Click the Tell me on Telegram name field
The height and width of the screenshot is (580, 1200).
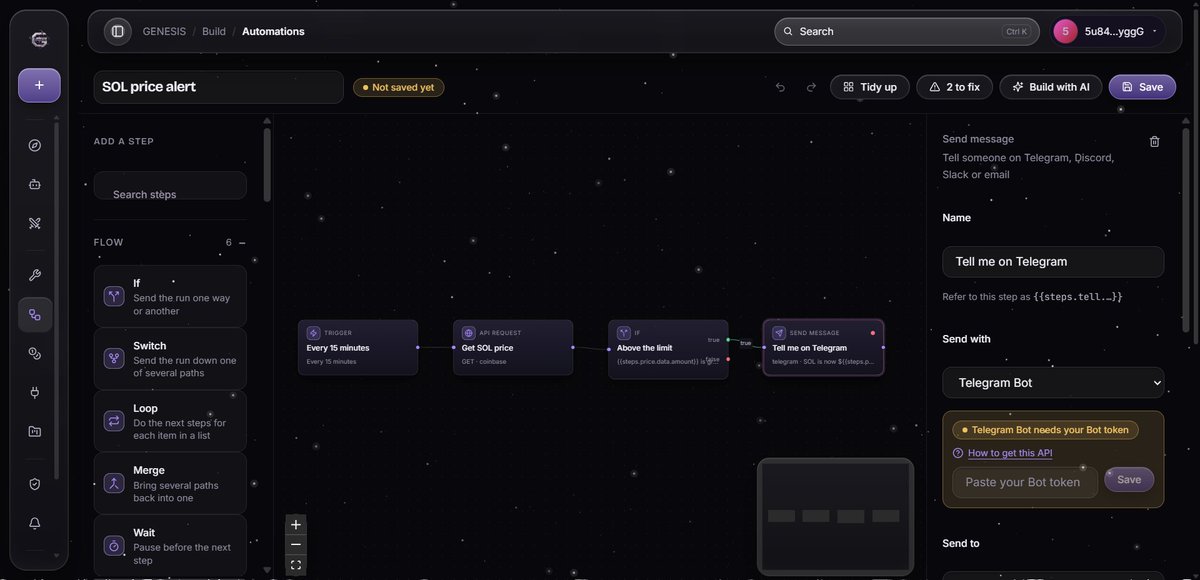click(x=1053, y=262)
